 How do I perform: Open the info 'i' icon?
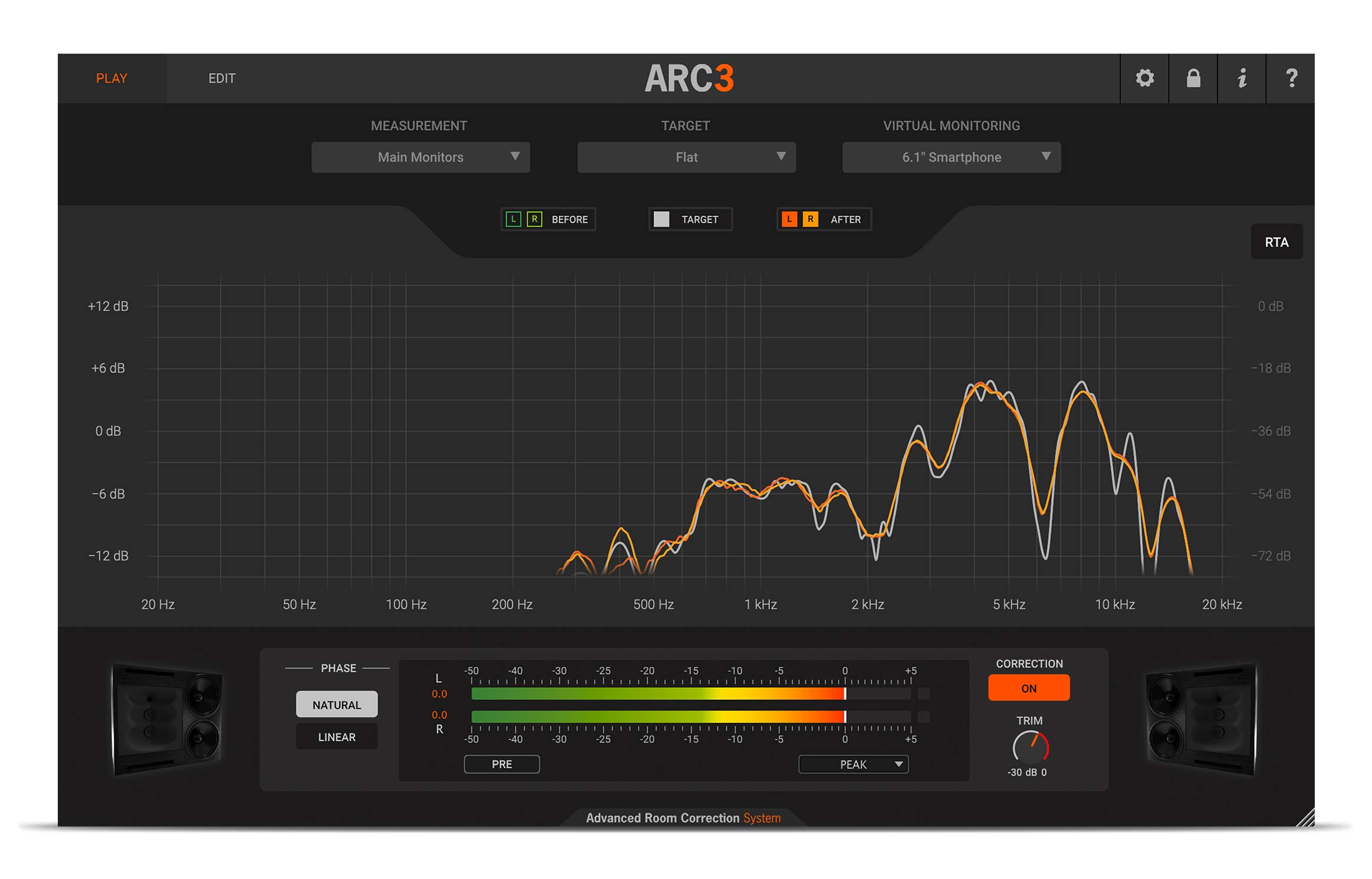tap(1242, 78)
